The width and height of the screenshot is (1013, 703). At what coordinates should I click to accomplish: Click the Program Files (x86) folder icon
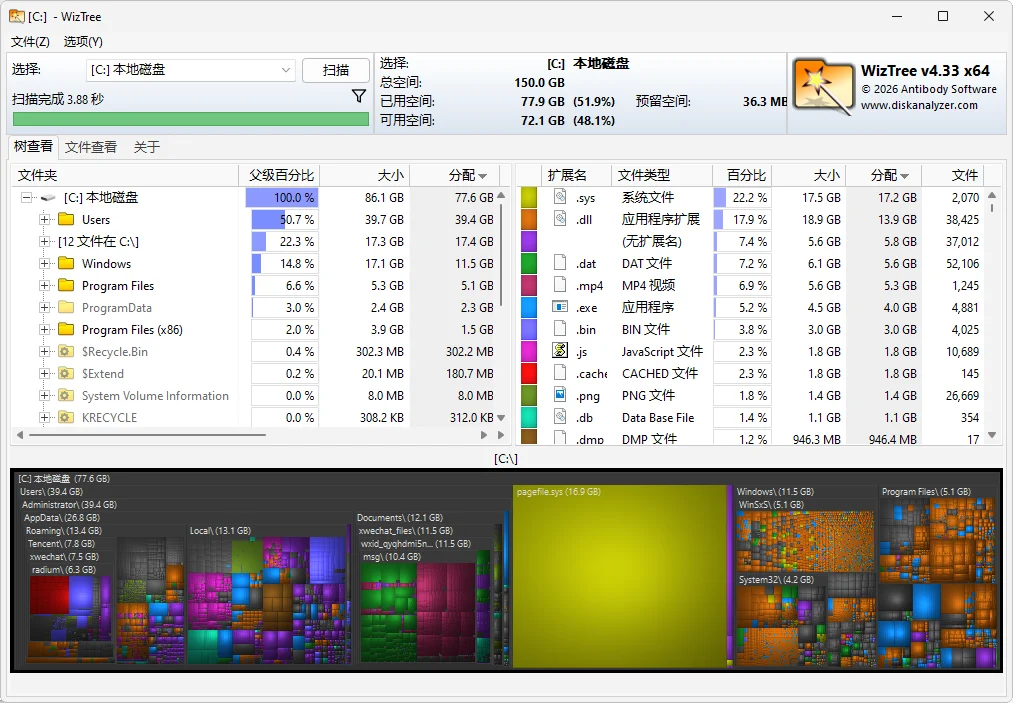coord(66,329)
